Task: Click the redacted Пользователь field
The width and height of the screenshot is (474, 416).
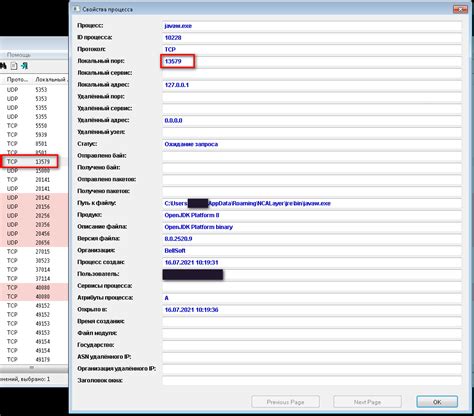Action: [312, 274]
